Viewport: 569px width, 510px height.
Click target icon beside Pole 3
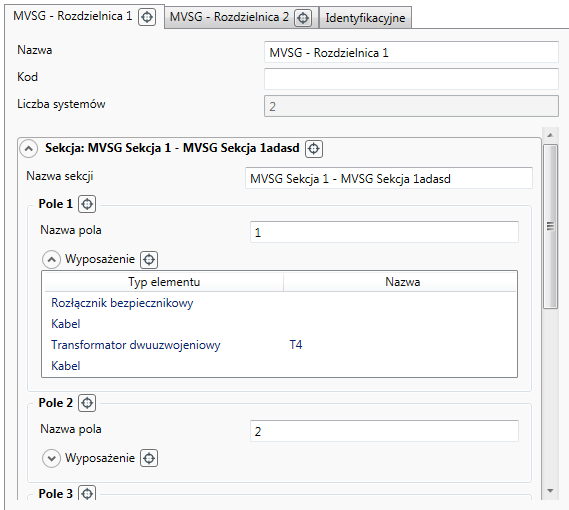click(87, 493)
